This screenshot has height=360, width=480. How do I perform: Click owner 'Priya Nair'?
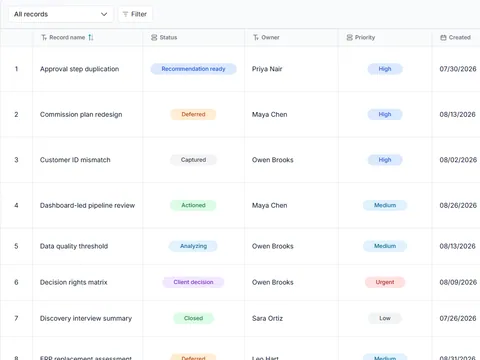(267, 69)
